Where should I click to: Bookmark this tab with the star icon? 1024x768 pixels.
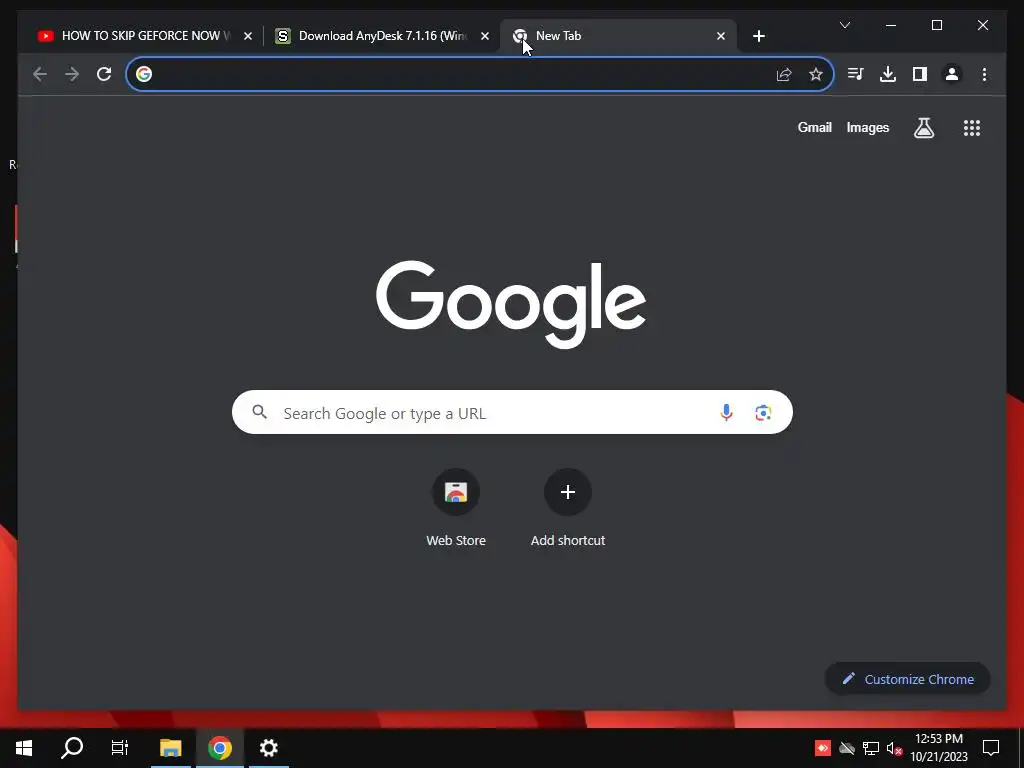click(x=816, y=74)
